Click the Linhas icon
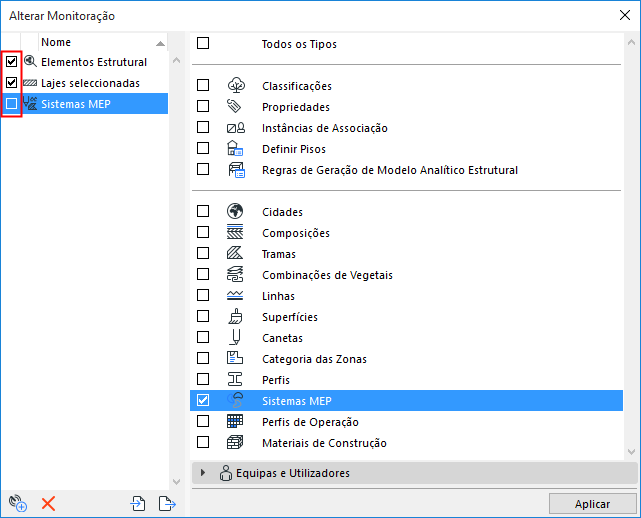 point(235,296)
